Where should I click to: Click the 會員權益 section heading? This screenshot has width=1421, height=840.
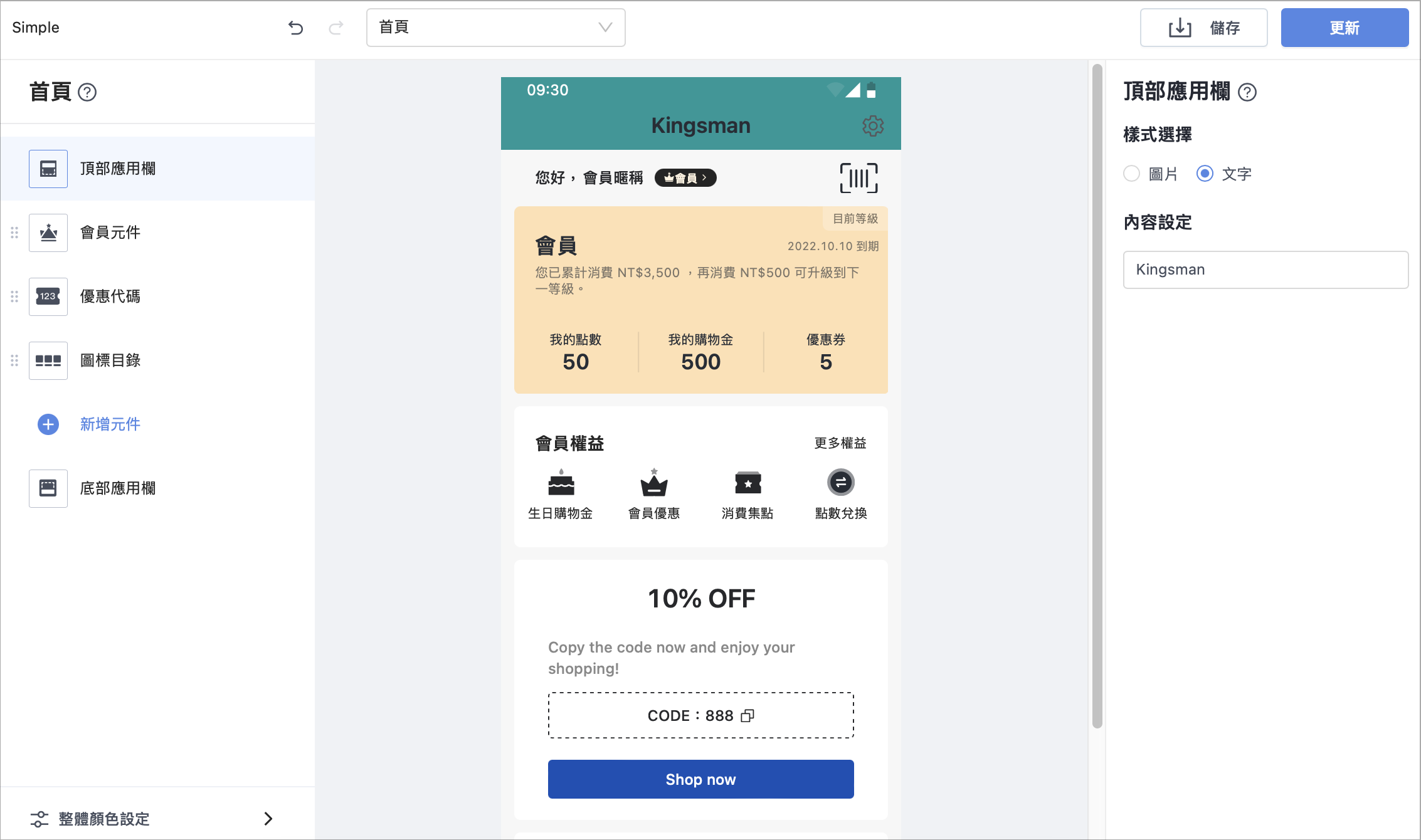coord(569,444)
